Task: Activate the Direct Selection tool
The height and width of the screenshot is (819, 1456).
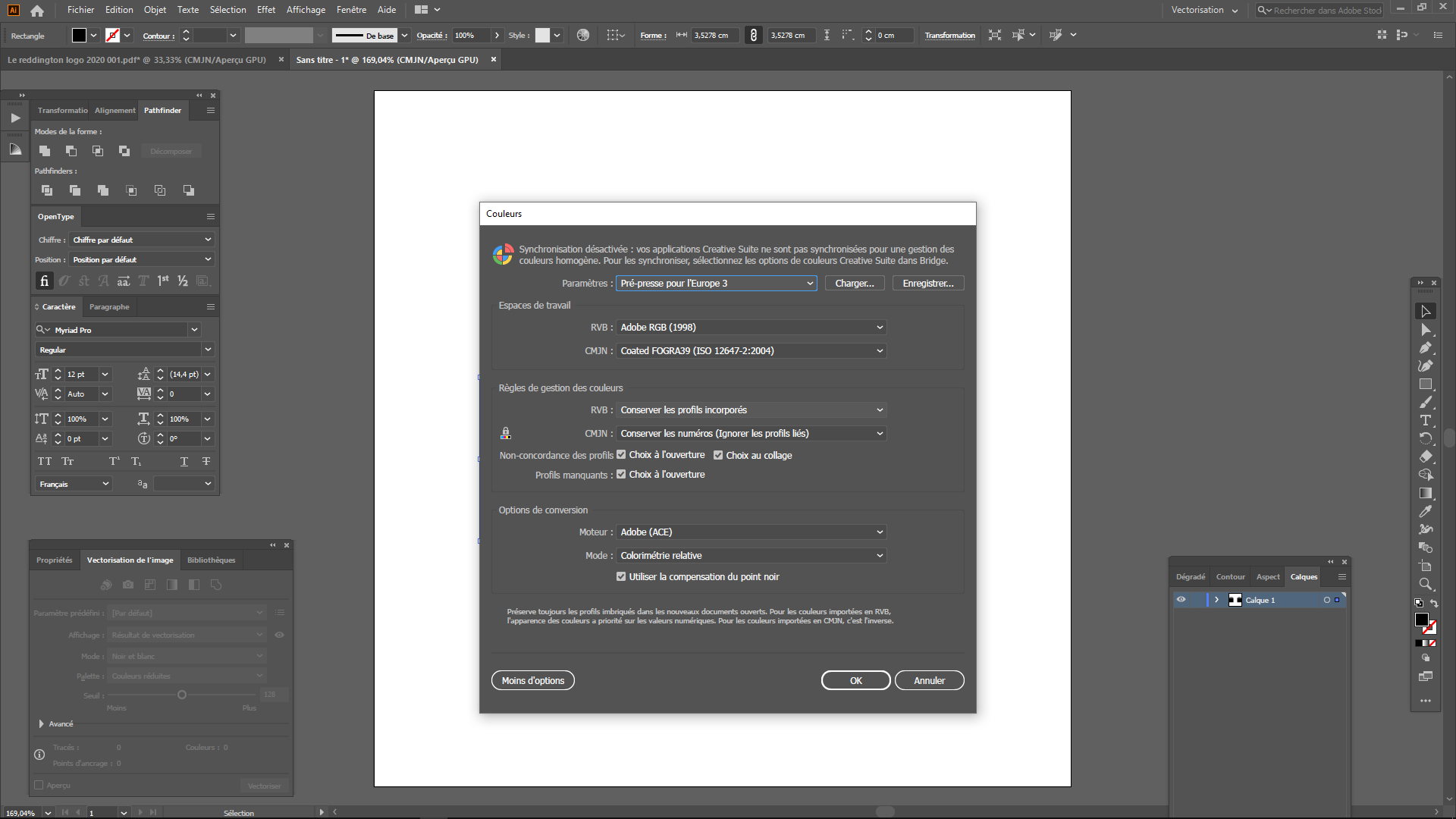Action: 1426,330
